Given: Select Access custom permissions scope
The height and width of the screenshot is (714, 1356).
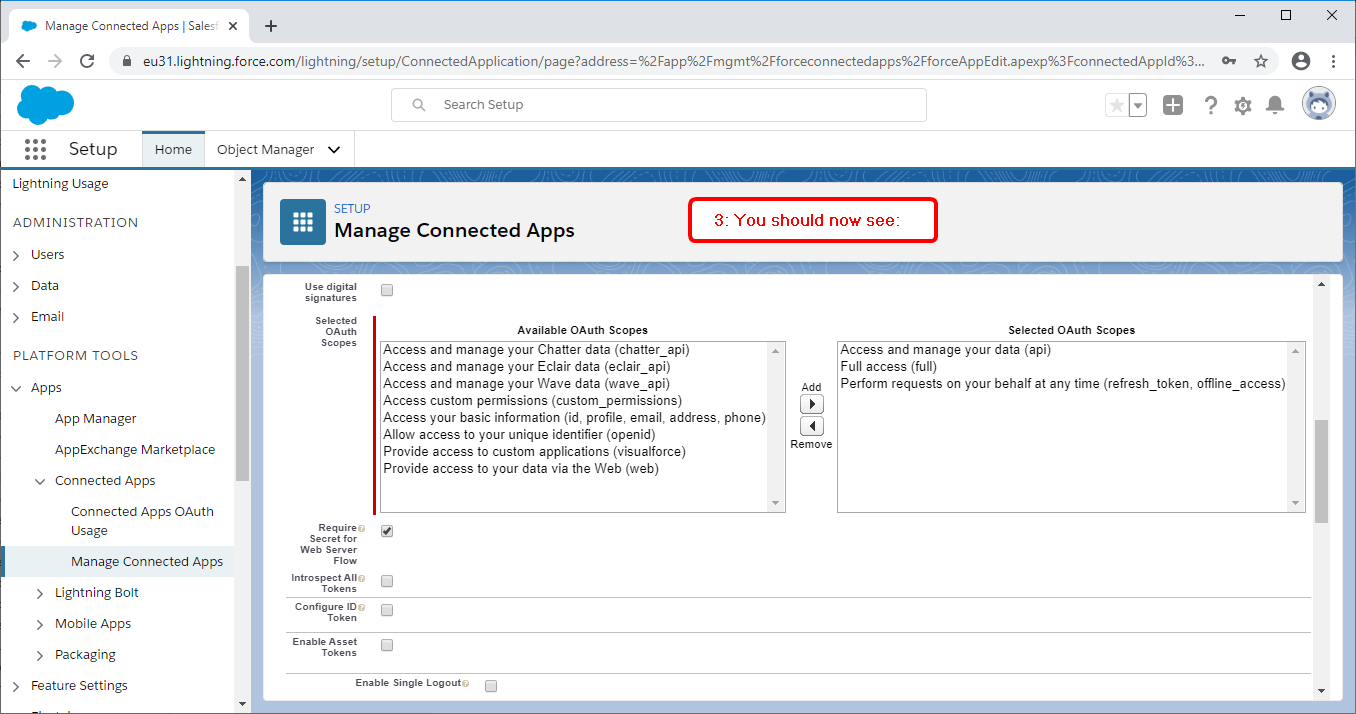Looking at the screenshot, I should click(532, 401).
